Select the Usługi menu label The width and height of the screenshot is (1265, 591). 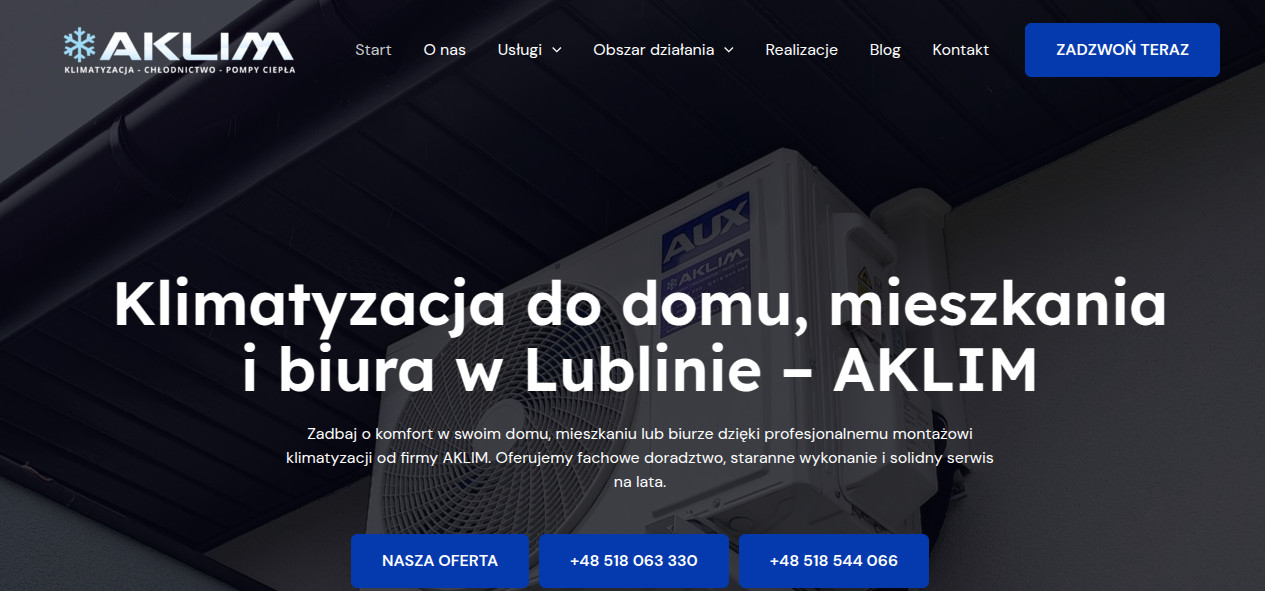pyautogui.click(x=520, y=49)
